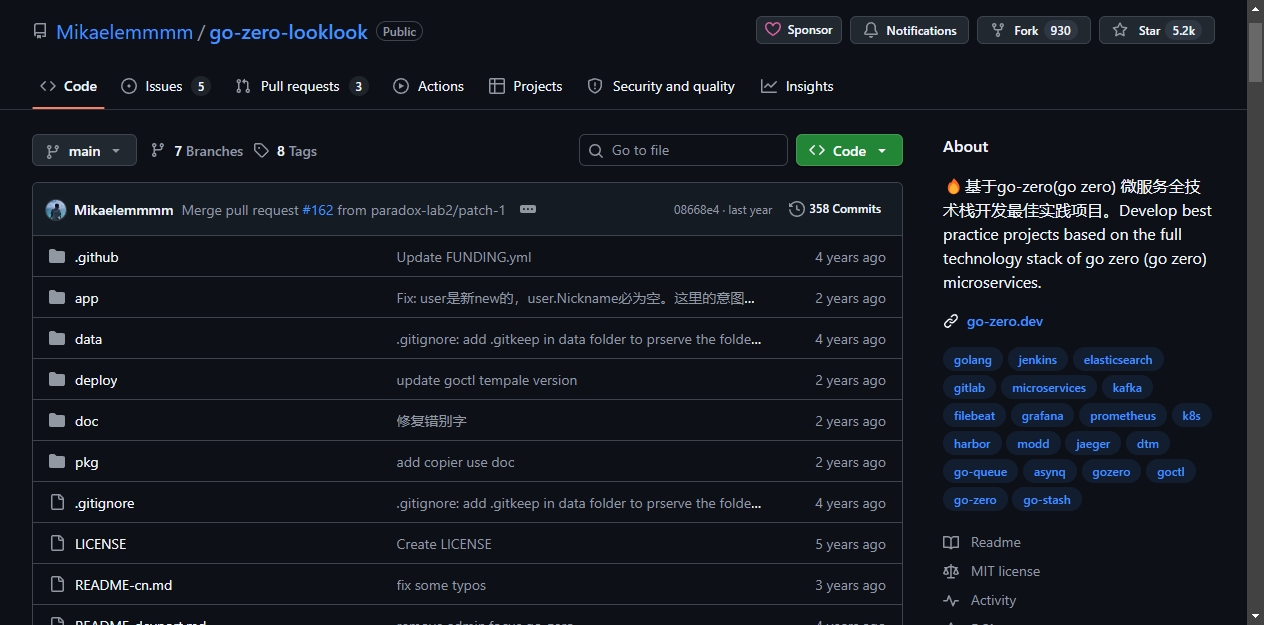Viewport: 1264px width, 625px height.
Task: Open Security and quality tab
Action: point(661,86)
